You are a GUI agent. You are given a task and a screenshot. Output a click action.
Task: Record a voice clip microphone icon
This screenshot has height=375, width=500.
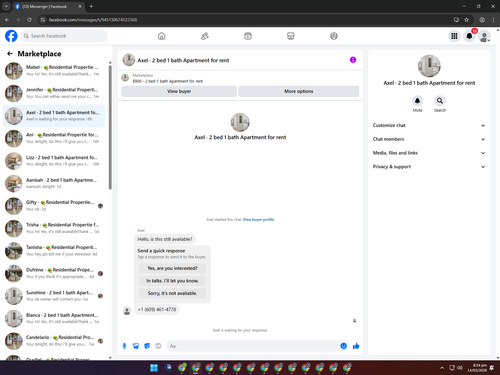[124, 346]
